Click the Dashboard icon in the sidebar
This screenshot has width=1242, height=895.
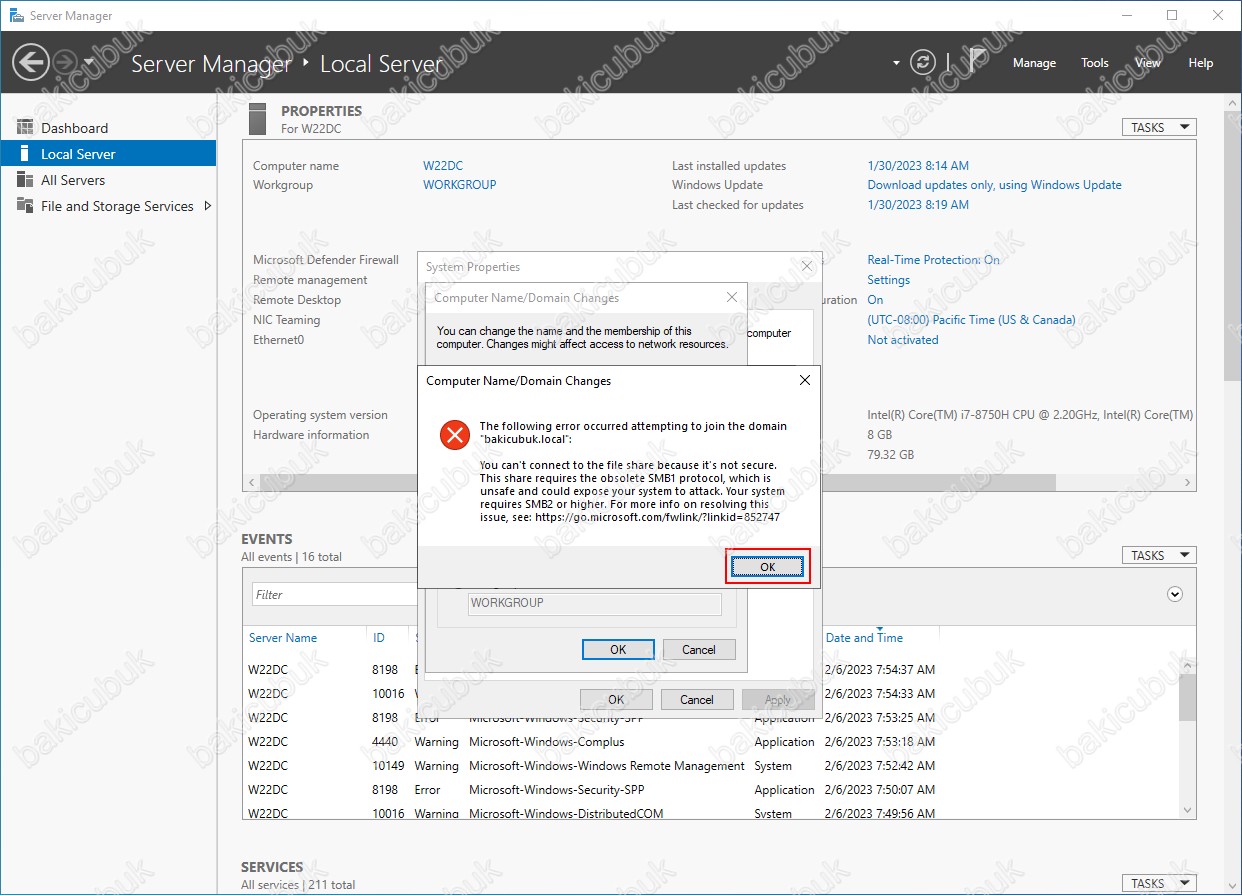24,128
